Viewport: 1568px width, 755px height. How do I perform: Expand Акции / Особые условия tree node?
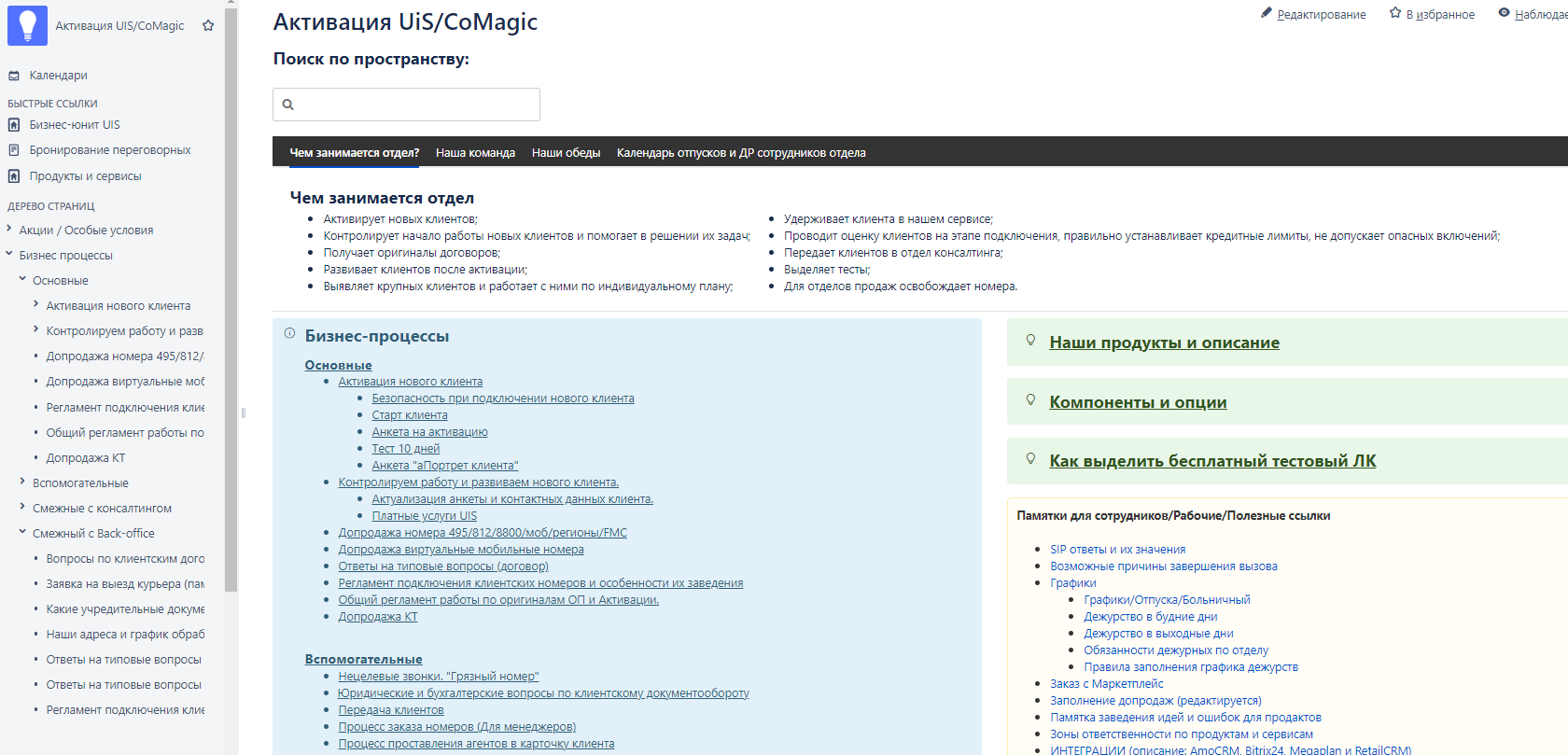click(9, 229)
